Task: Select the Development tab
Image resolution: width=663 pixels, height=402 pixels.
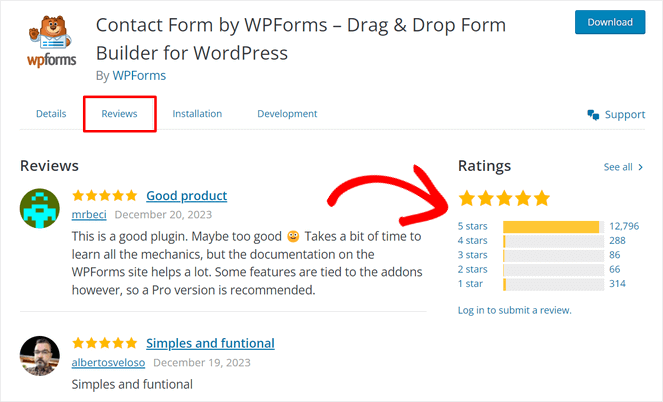Action: [287, 114]
